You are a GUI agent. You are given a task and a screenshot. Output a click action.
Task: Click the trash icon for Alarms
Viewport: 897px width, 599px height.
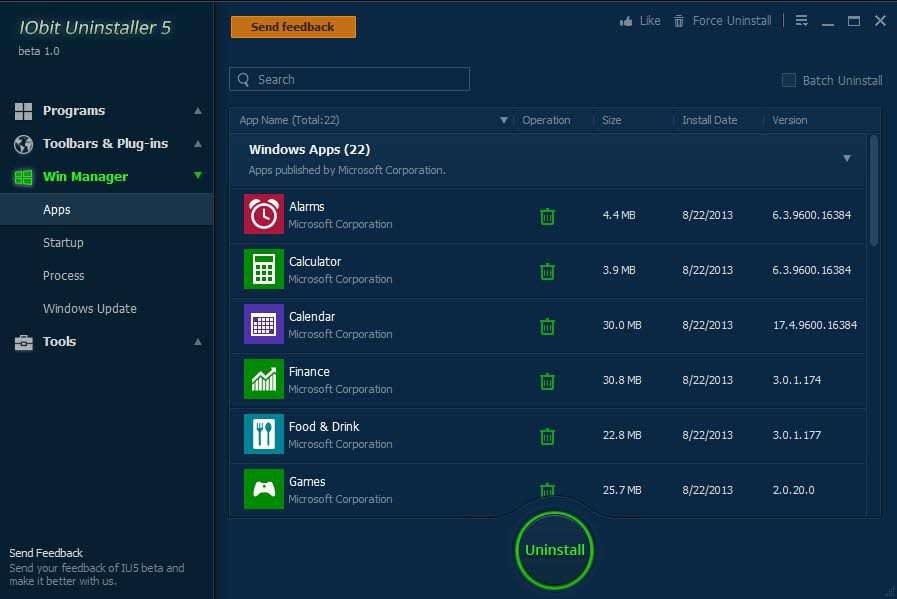[x=547, y=216]
